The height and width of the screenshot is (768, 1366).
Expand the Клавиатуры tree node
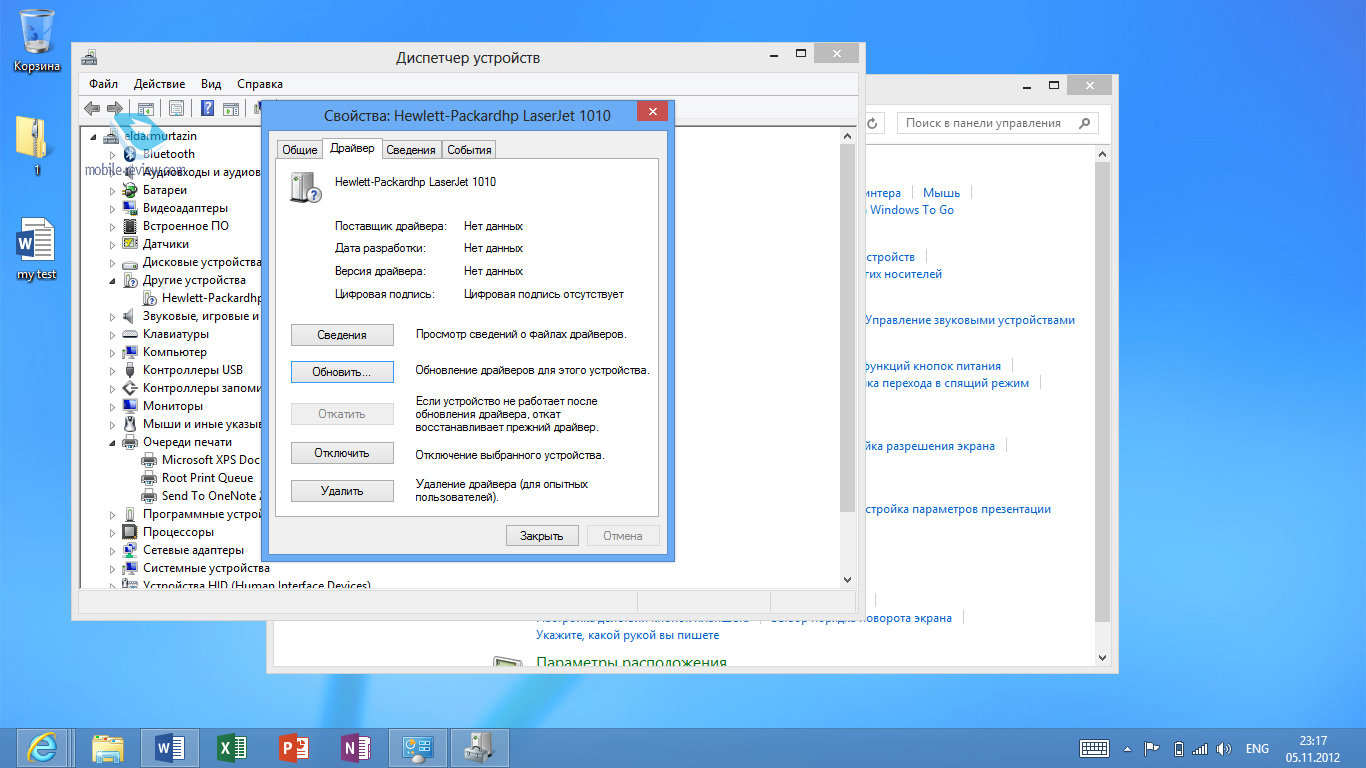[x=113, y=334]
